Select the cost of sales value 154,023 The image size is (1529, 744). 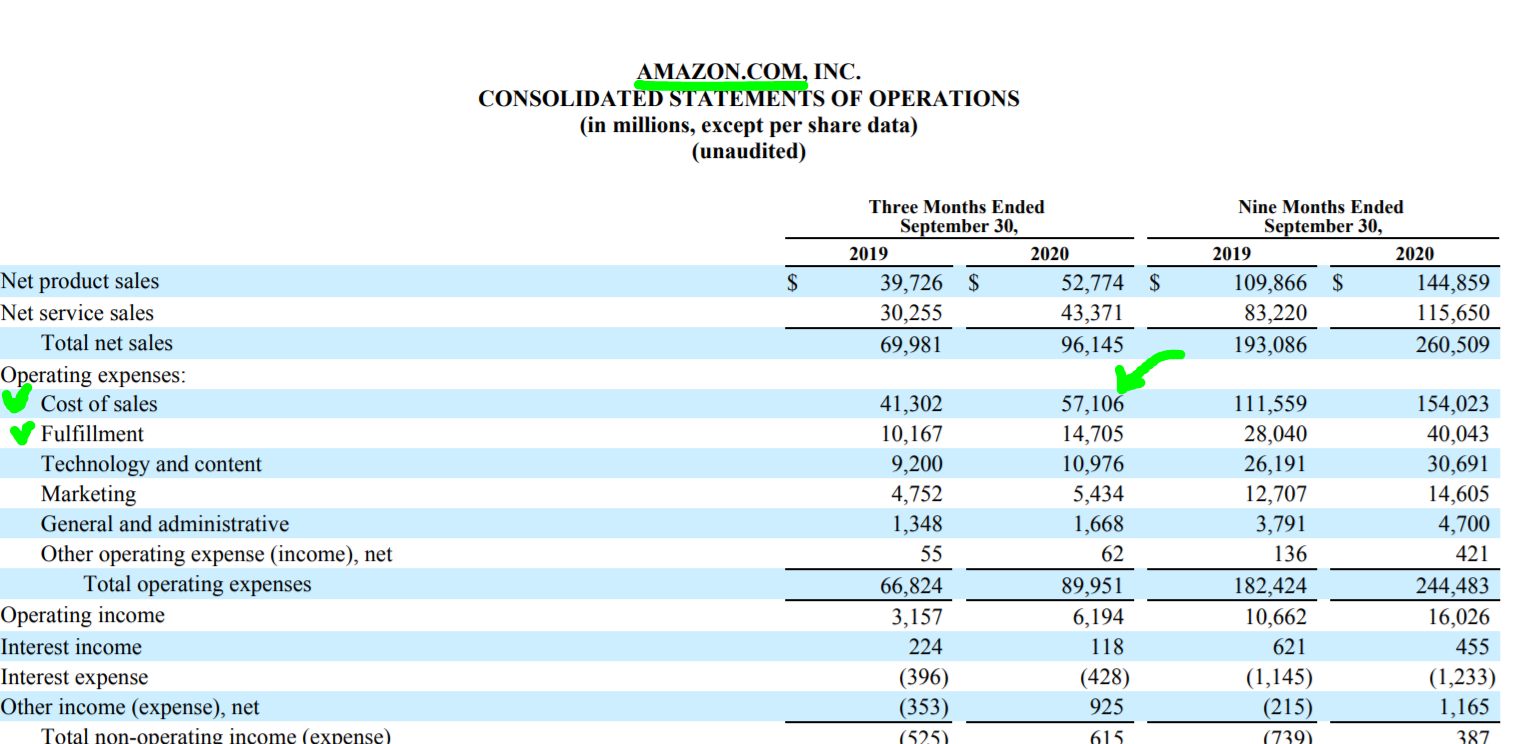point(1452,404)
